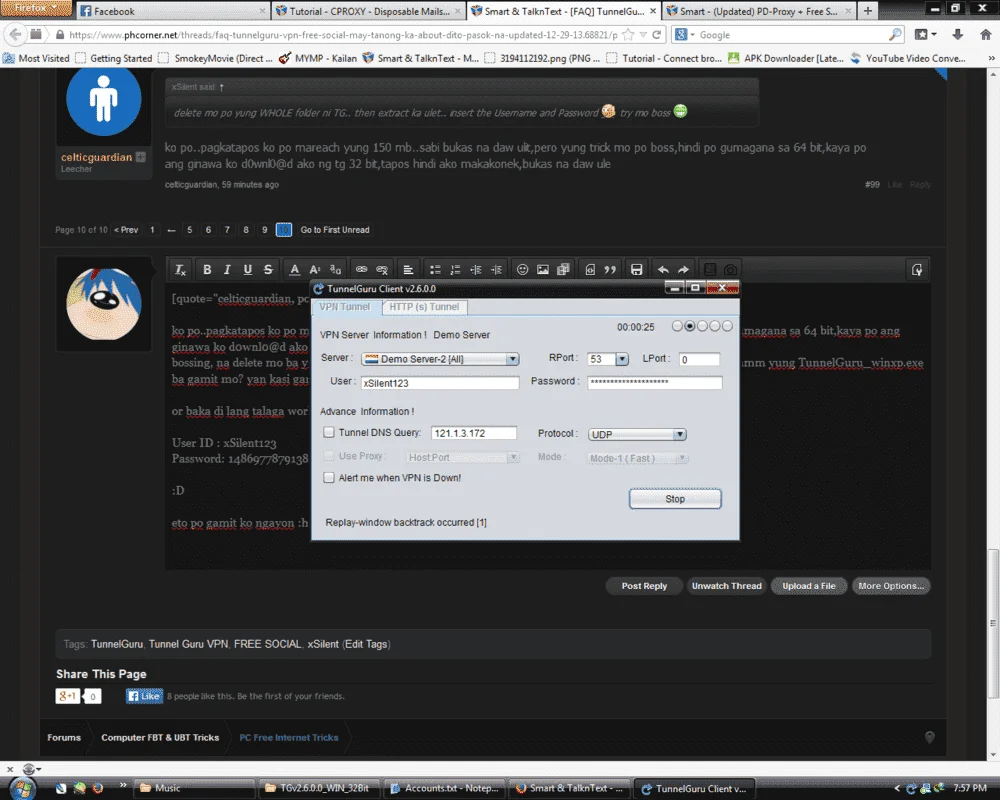Switch to the Facebook browser tab
Image resolution: width=1000 pixels, height=800 pixels.
pos(173,11)
